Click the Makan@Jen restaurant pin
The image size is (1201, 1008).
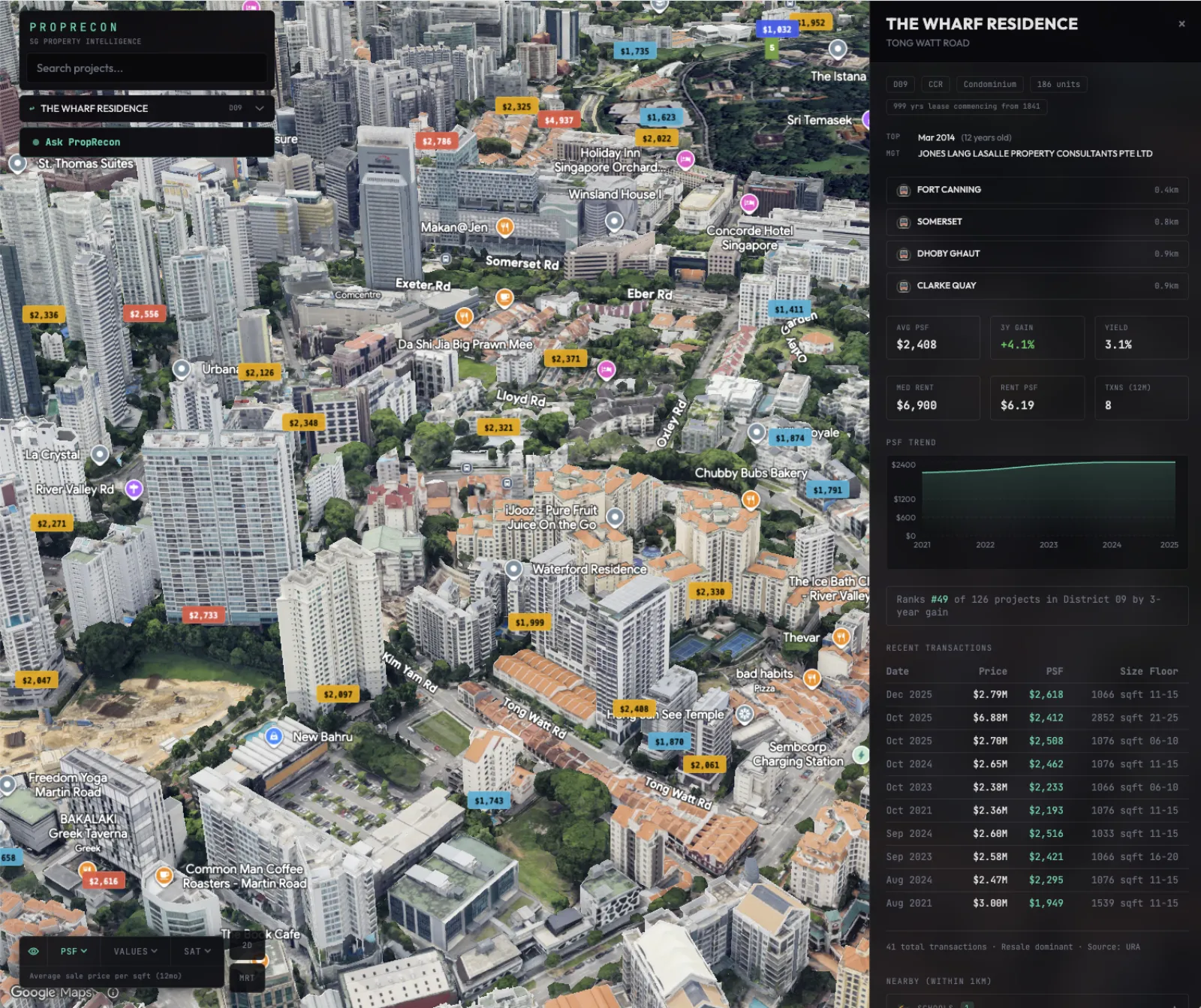click(x=505, y=227)
